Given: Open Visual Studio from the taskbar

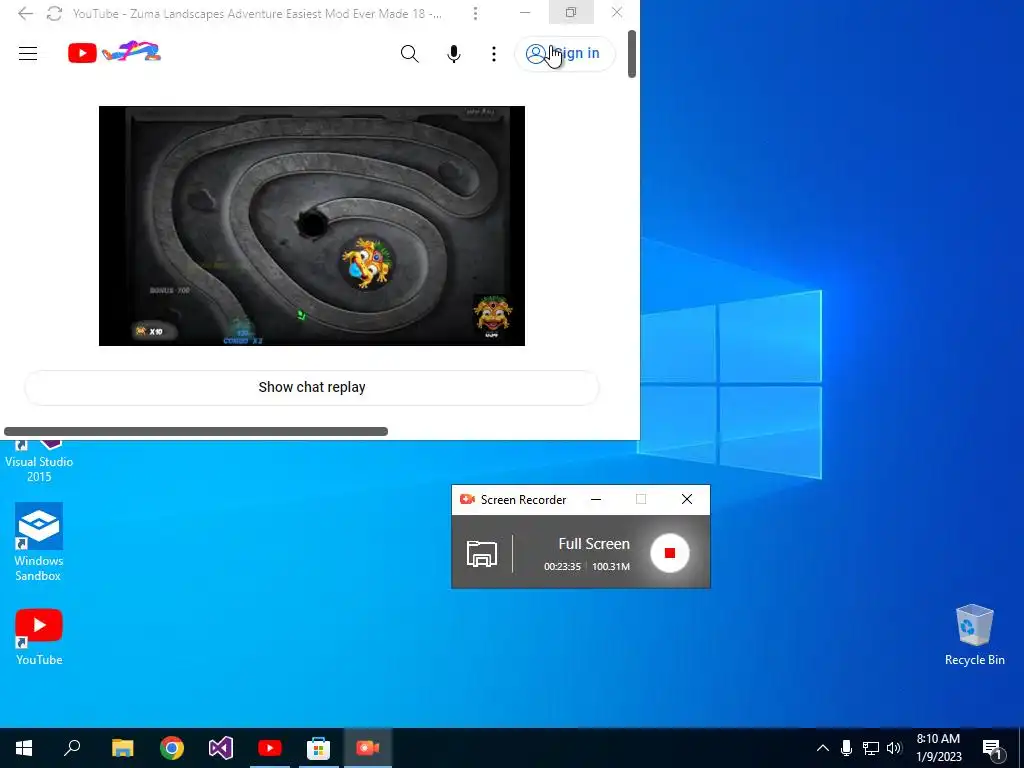Looking at the screenshot, I should 221,748.
